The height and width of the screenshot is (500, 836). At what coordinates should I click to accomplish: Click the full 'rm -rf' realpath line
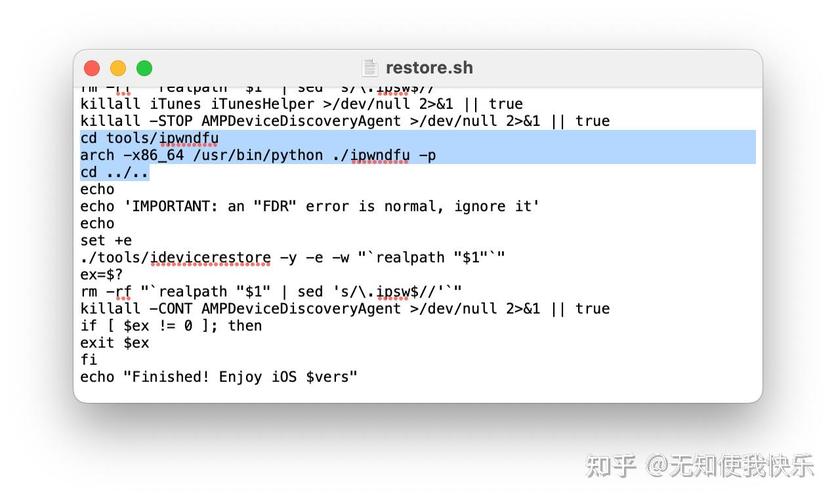tap(271, 292)
